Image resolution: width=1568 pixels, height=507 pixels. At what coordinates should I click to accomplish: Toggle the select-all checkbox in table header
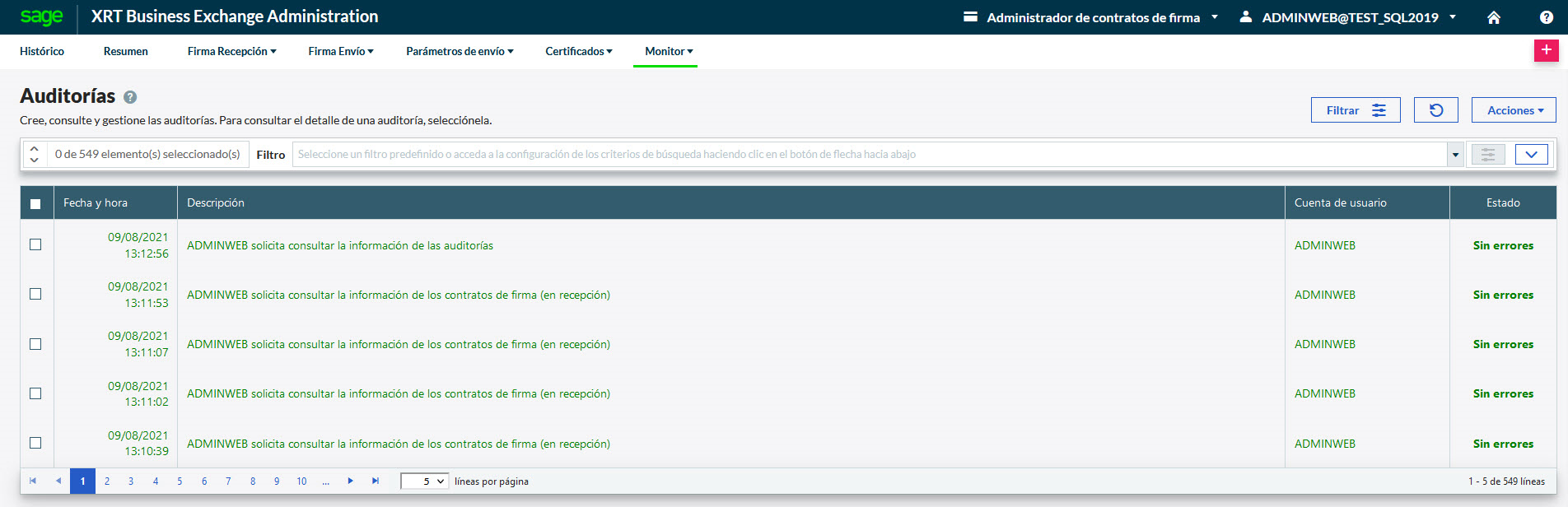tap(35, 203)
